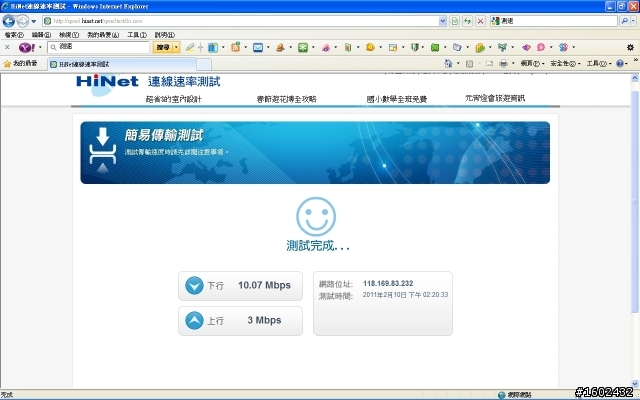Open the 國小數學全班免費 link

coord(397,99)
